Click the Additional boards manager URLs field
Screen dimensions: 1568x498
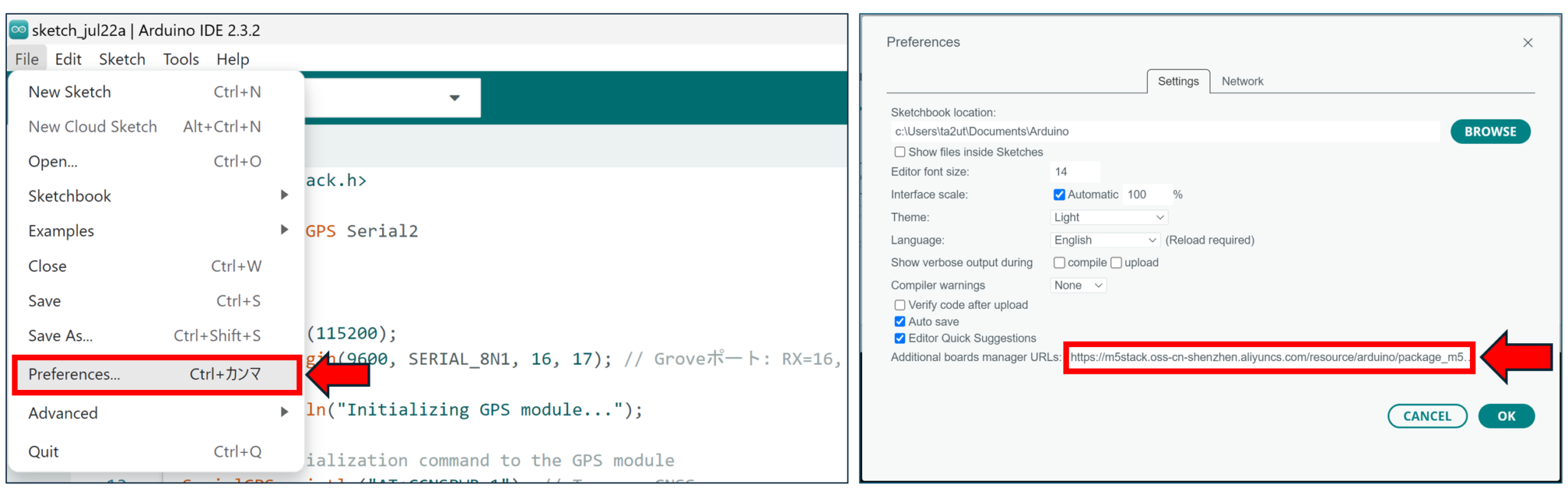[x=1267, y=358]
